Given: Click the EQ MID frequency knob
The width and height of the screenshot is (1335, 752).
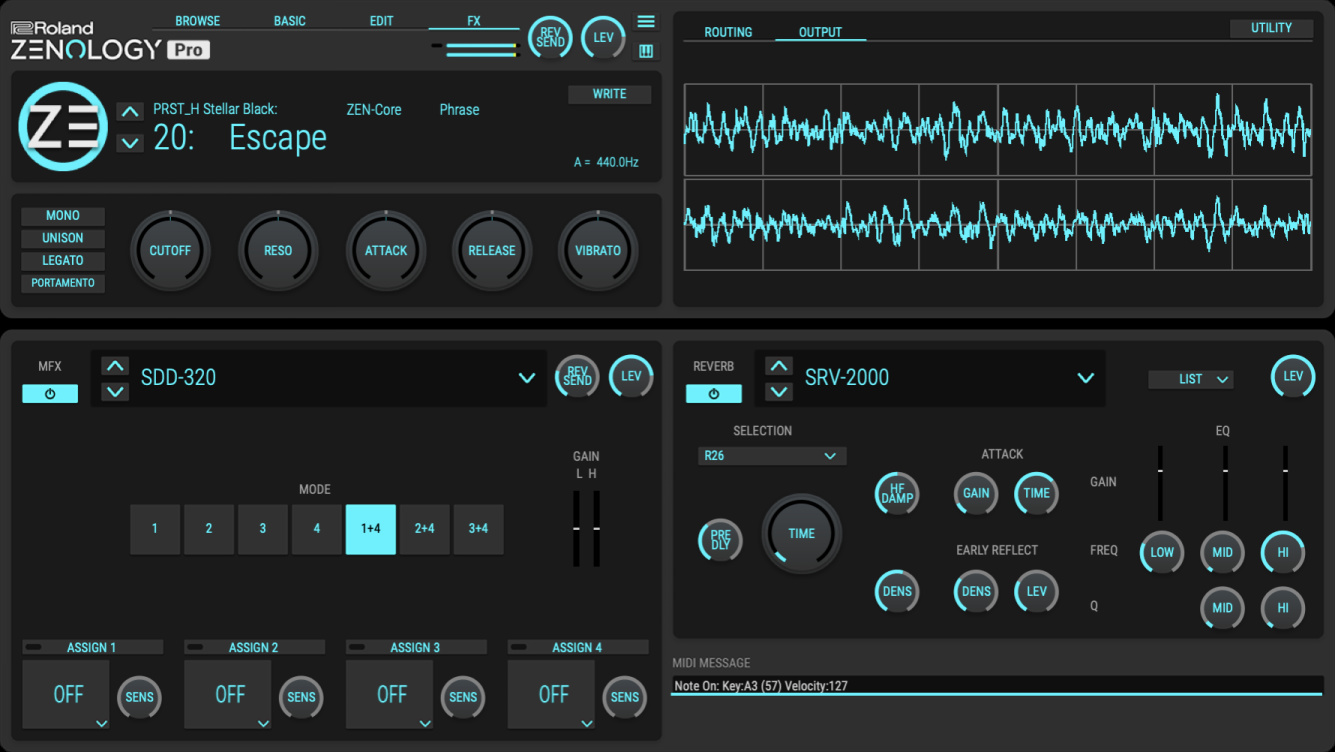Looking at the screenshot, I should pos(1222,552).
